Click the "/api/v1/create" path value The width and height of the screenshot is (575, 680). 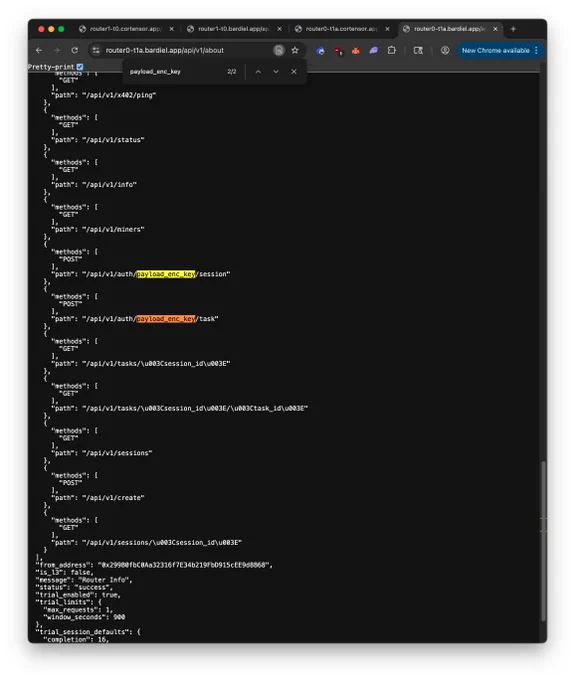point(113,497)
